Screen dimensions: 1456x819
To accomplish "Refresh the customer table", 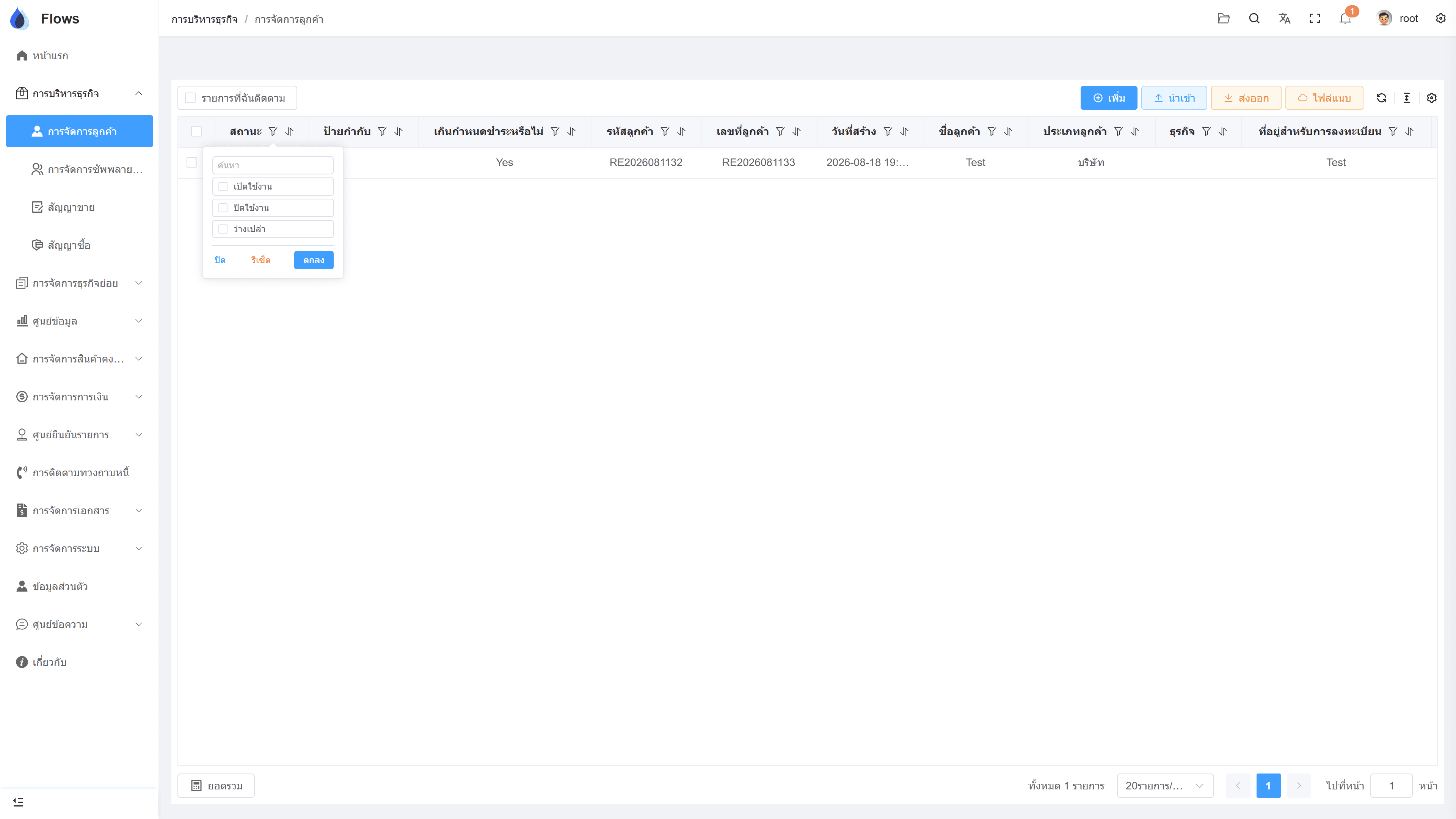I will tap(1381, 98).
